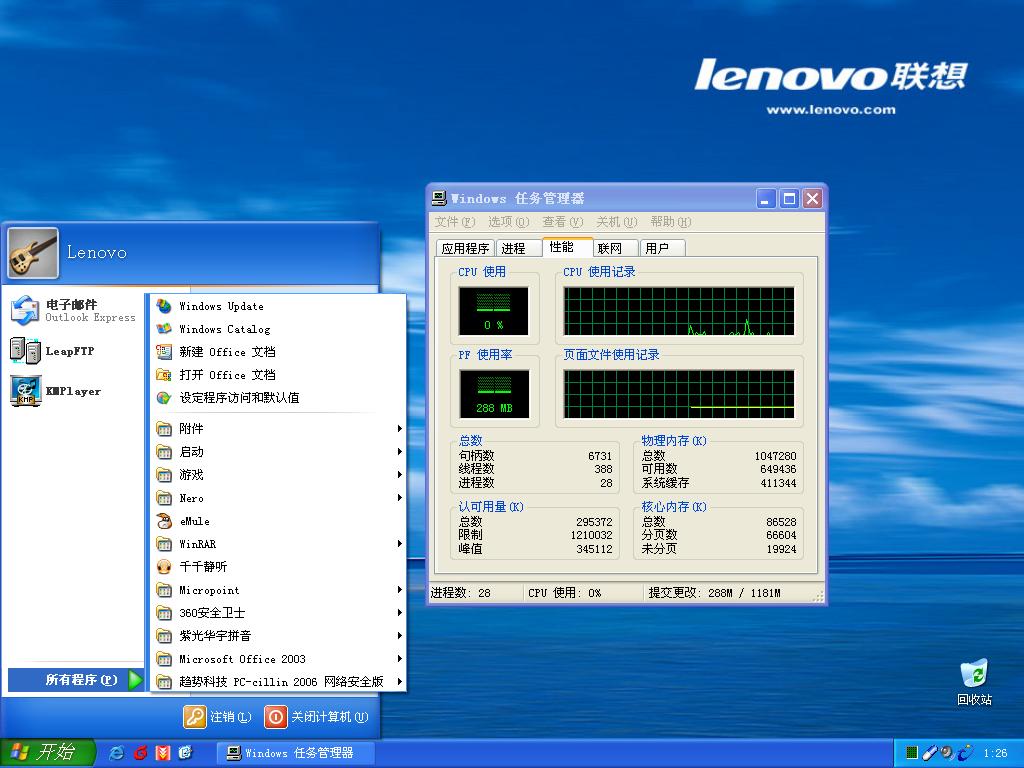
Task: Click the CPU 使用 gauge showing 0 %
Action: click(x=494, y=311)
